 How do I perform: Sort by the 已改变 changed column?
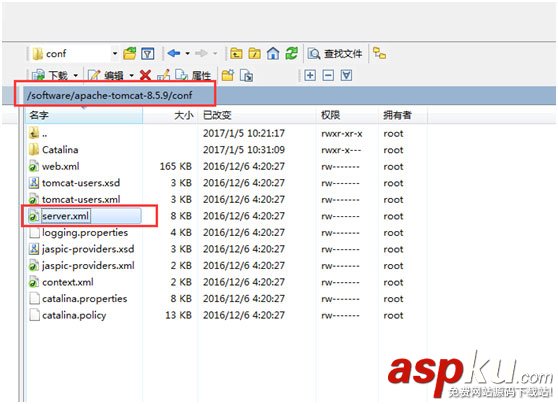(x=257, y=115)
